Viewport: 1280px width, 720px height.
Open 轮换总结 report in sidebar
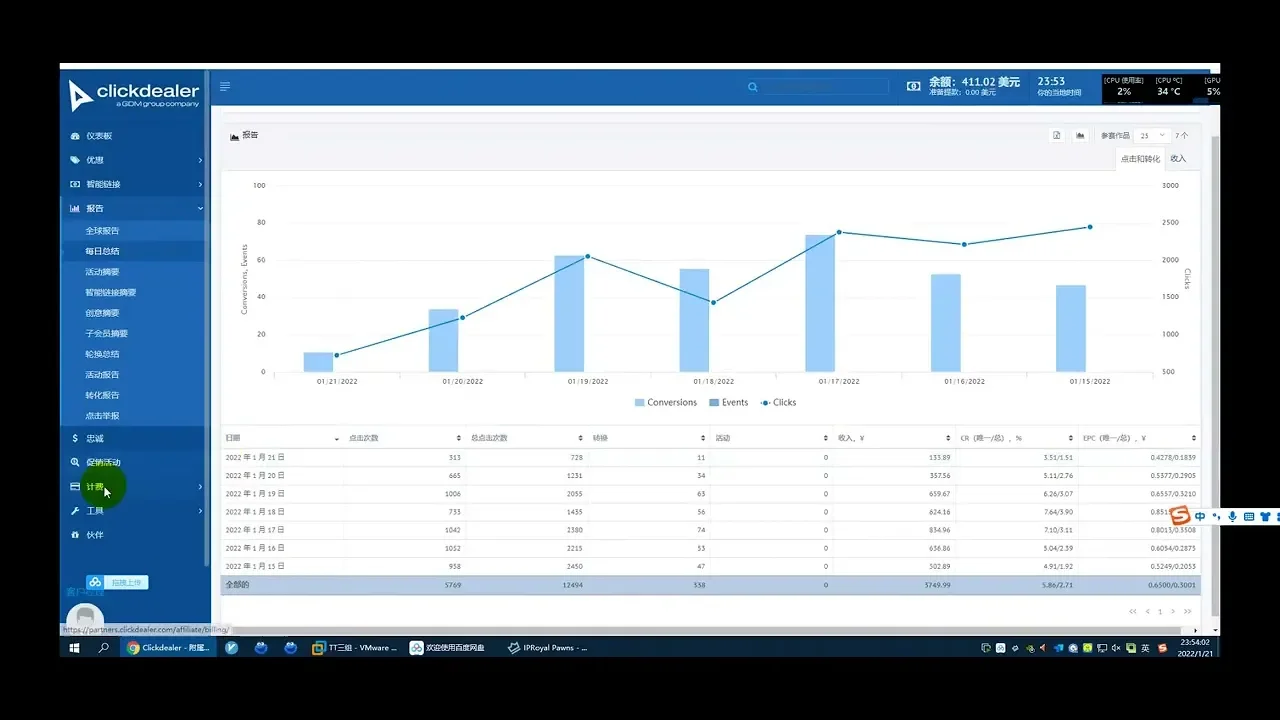click(x=102, y=354)
